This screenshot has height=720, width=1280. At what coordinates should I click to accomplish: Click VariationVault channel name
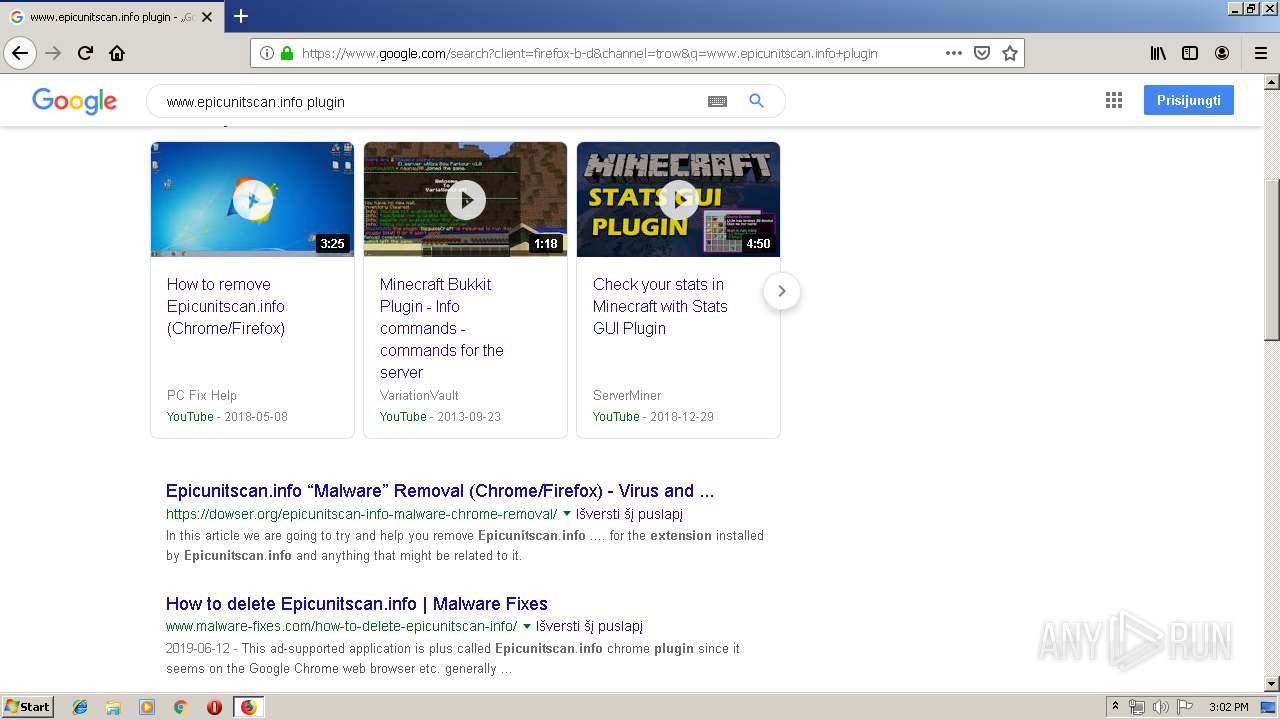click(419, 395)
